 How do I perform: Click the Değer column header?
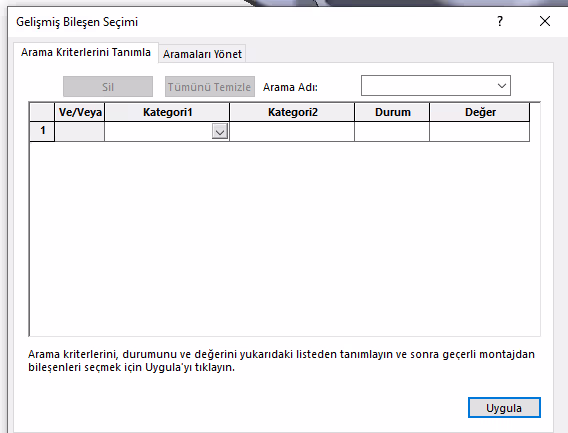click(480, 112)
